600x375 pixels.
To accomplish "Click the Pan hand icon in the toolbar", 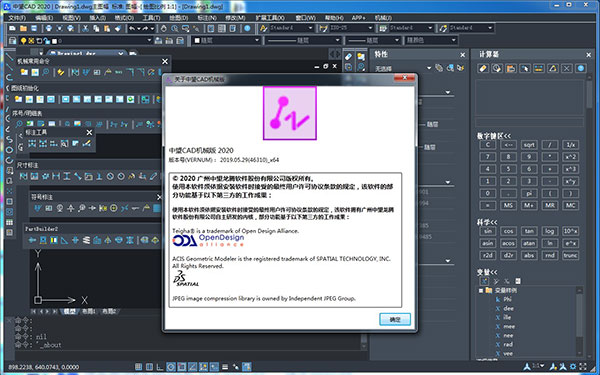I will [x=164, y=28].
